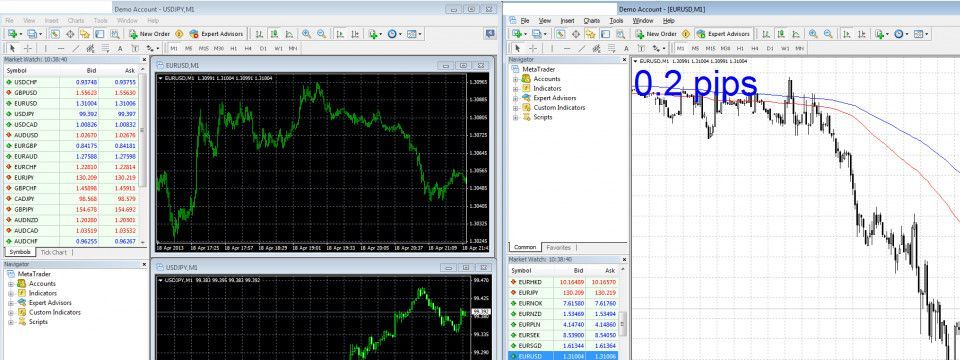Viewport: 960px width, 360px height.
Task: Select line chart type in left toolbar
Action: [x=289, y=34]
